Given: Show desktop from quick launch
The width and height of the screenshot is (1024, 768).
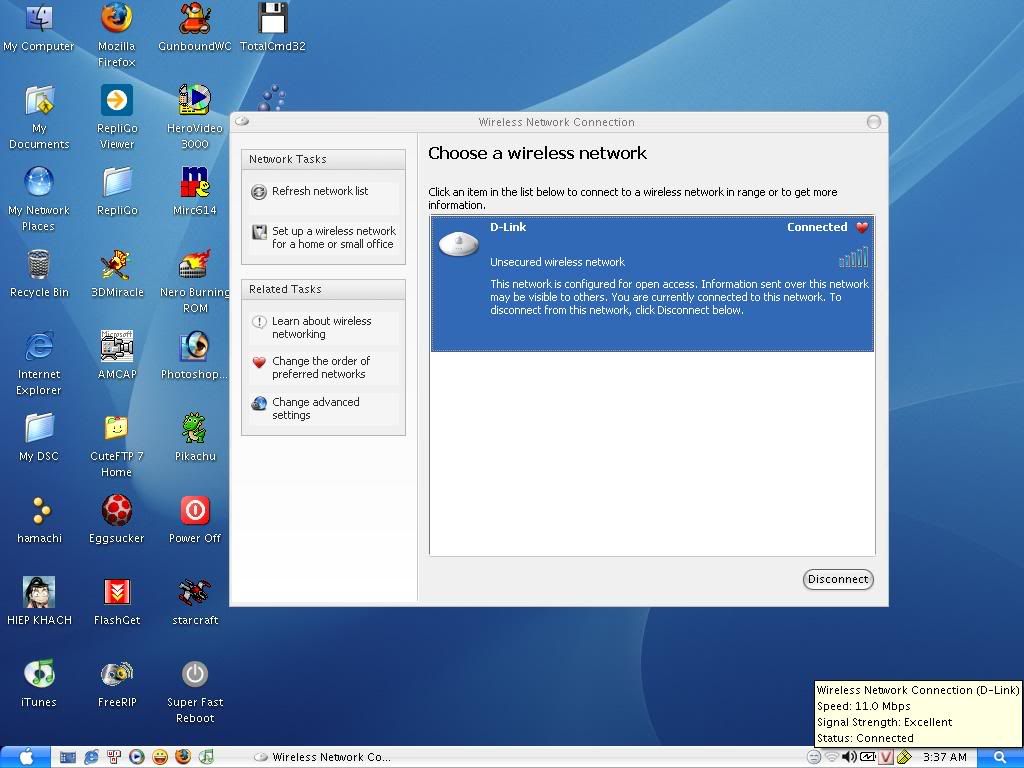Looking at the screenshot, I should pos(68,757).
